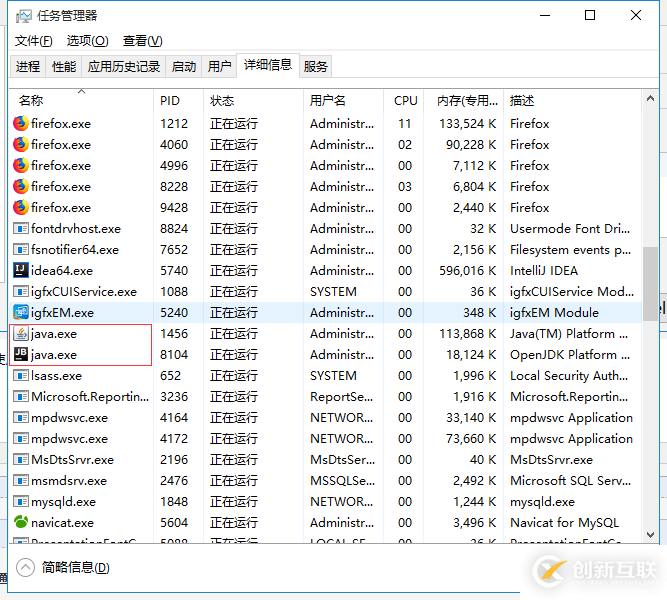This screenshot has height=600, width=667.
Task: Click the SYSTEM username for lsass.exe
Action: coord(333,376)
